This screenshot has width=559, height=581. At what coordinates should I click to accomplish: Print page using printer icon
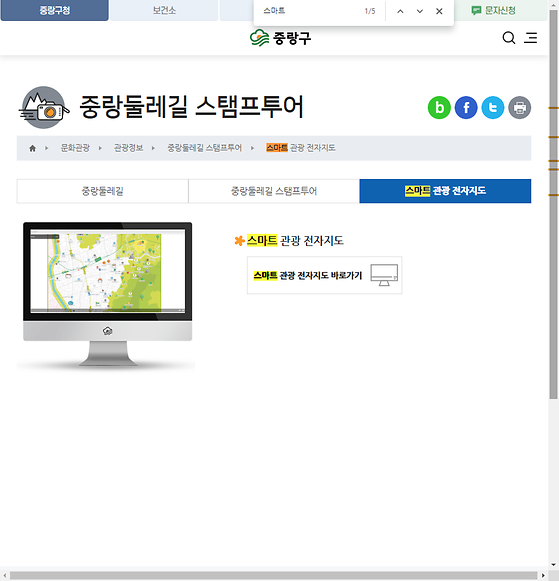click(x=520, y=108)
